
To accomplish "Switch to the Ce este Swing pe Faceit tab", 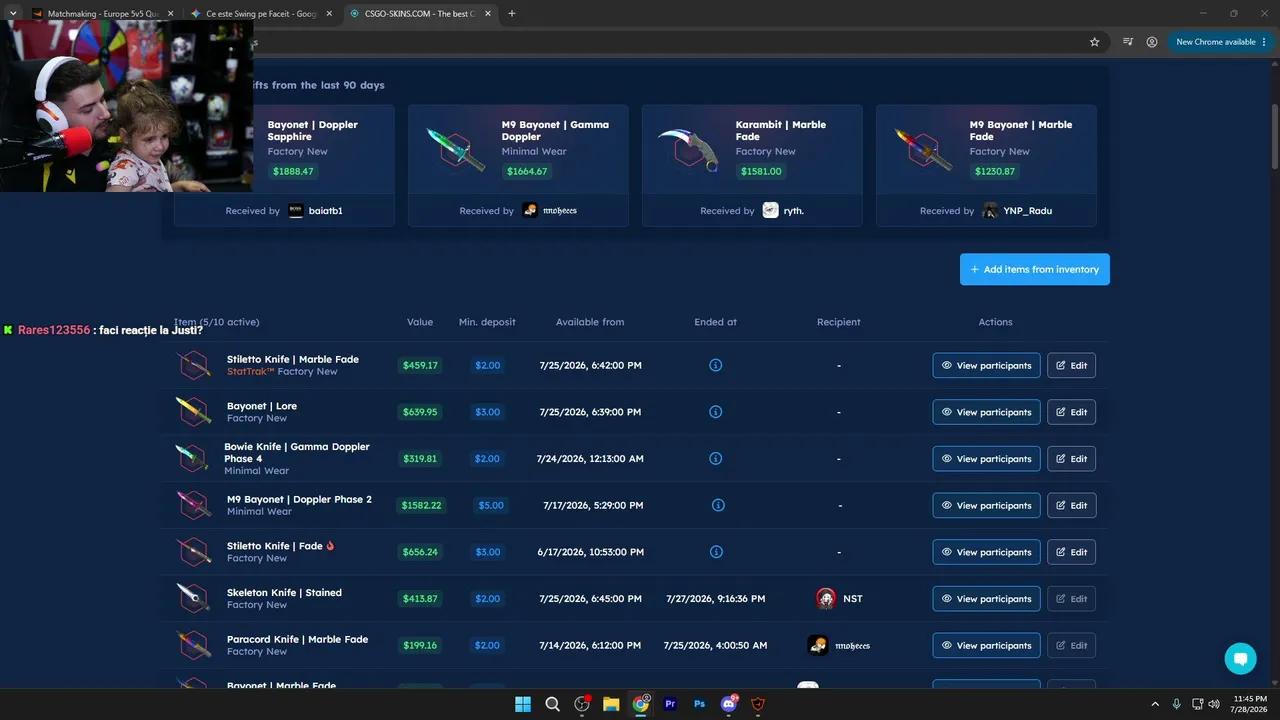I will point(262,14).
